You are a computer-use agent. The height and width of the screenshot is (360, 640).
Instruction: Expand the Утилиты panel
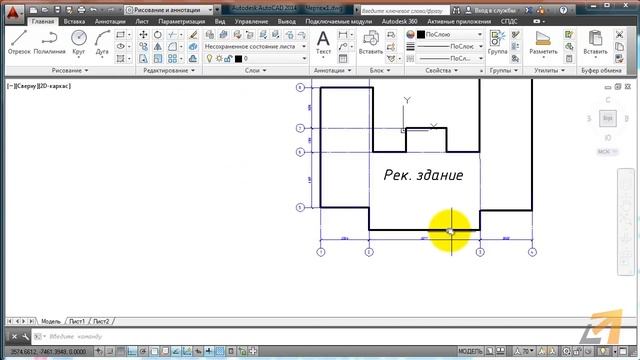(x=549, y=71)
